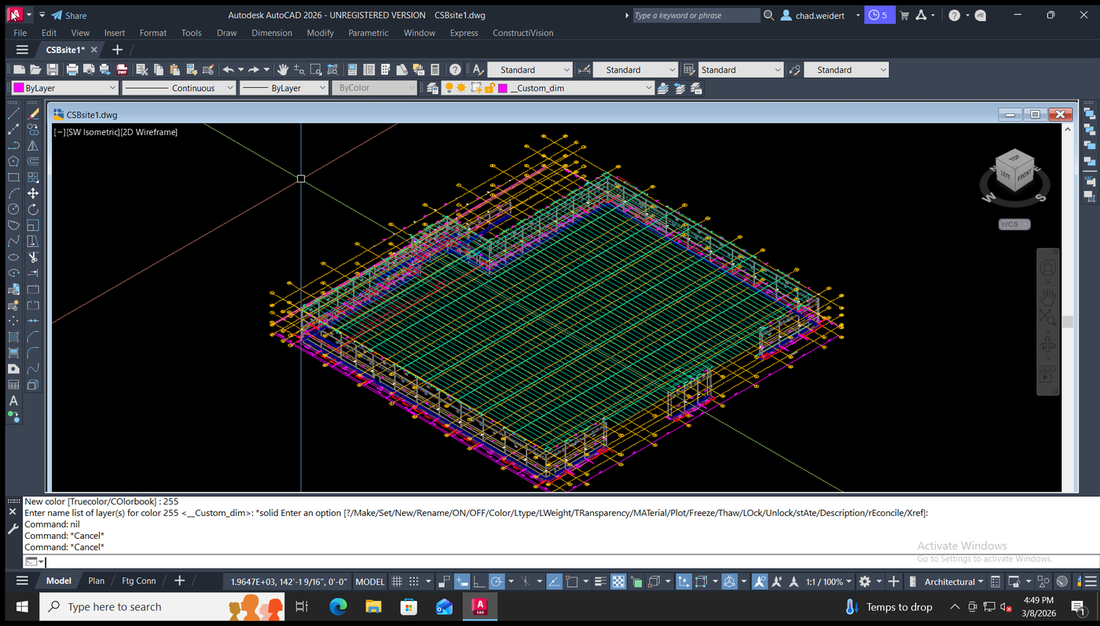Click the Help question mark toolbar icon
This screenshot has width=1100, height=626.
coord(455,70)
